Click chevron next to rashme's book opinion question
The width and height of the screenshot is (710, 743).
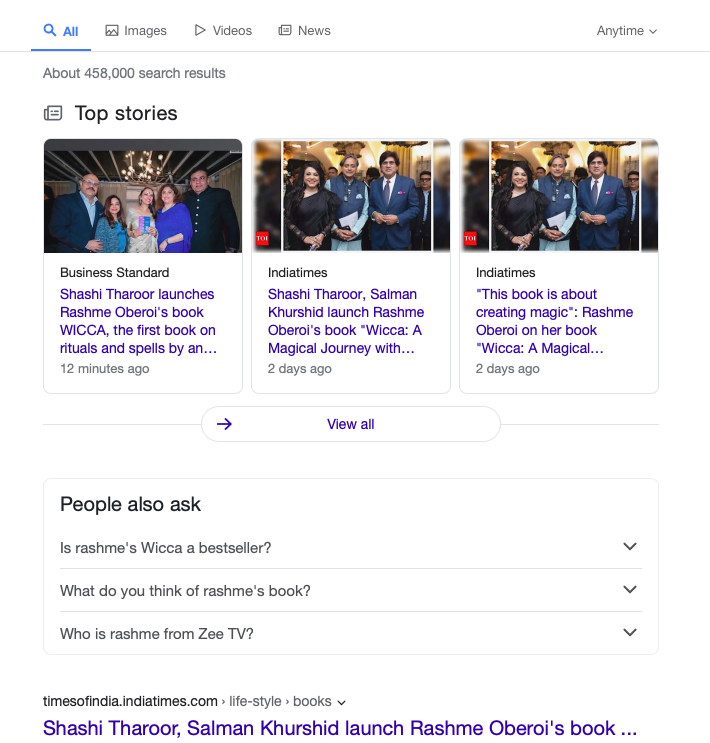tap(630, 589)
